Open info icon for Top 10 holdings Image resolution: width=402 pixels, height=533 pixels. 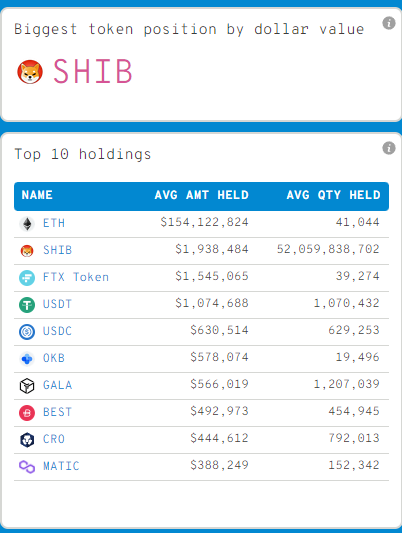point(389,148)
